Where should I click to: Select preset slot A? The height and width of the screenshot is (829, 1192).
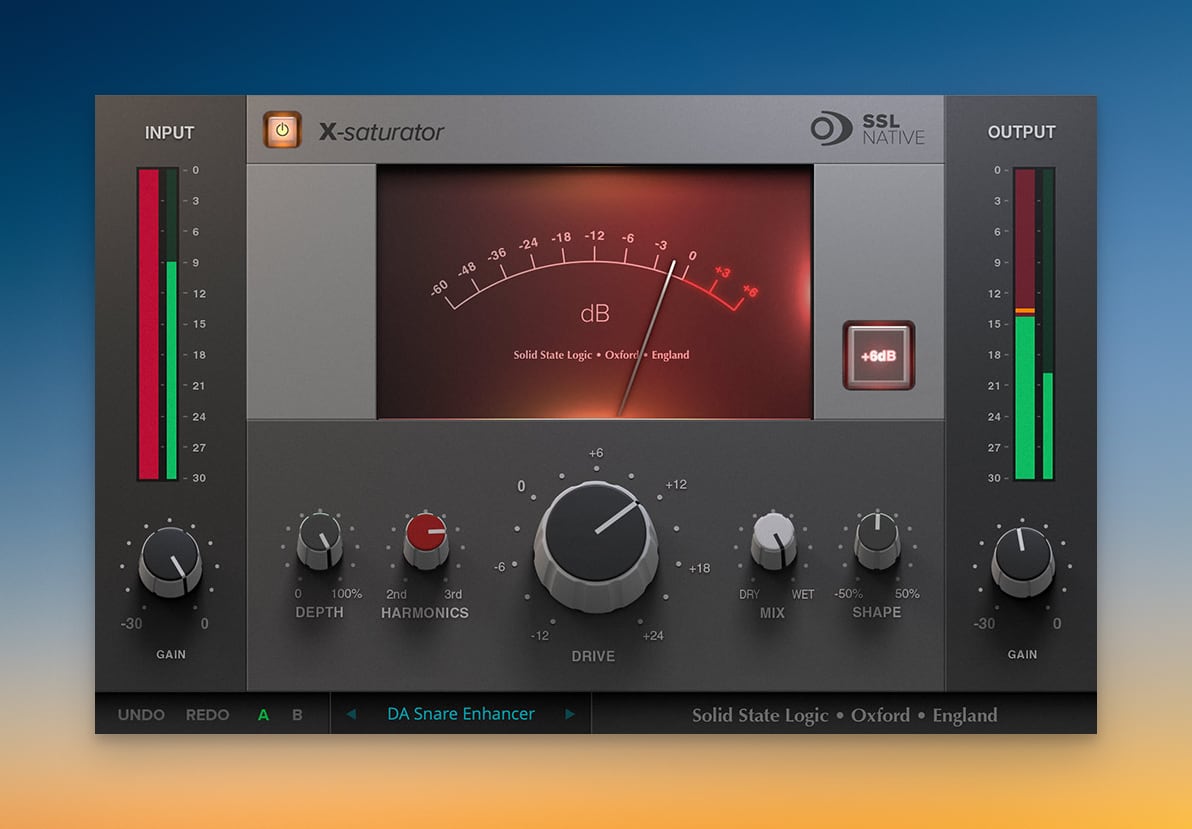pyautogui.click(x=264, y=715)
